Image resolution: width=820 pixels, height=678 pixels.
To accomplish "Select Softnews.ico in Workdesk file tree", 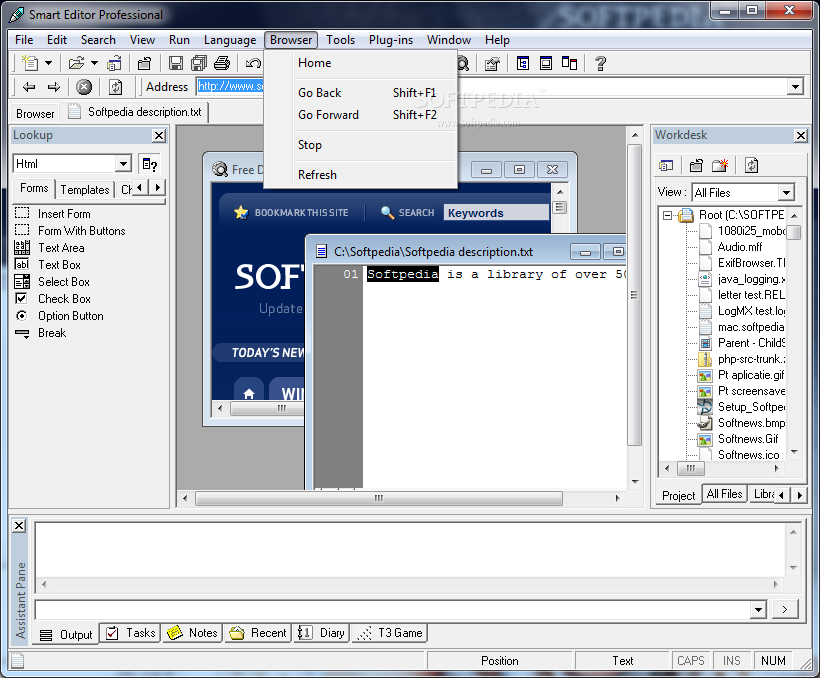I will click(x=748, y=455).
